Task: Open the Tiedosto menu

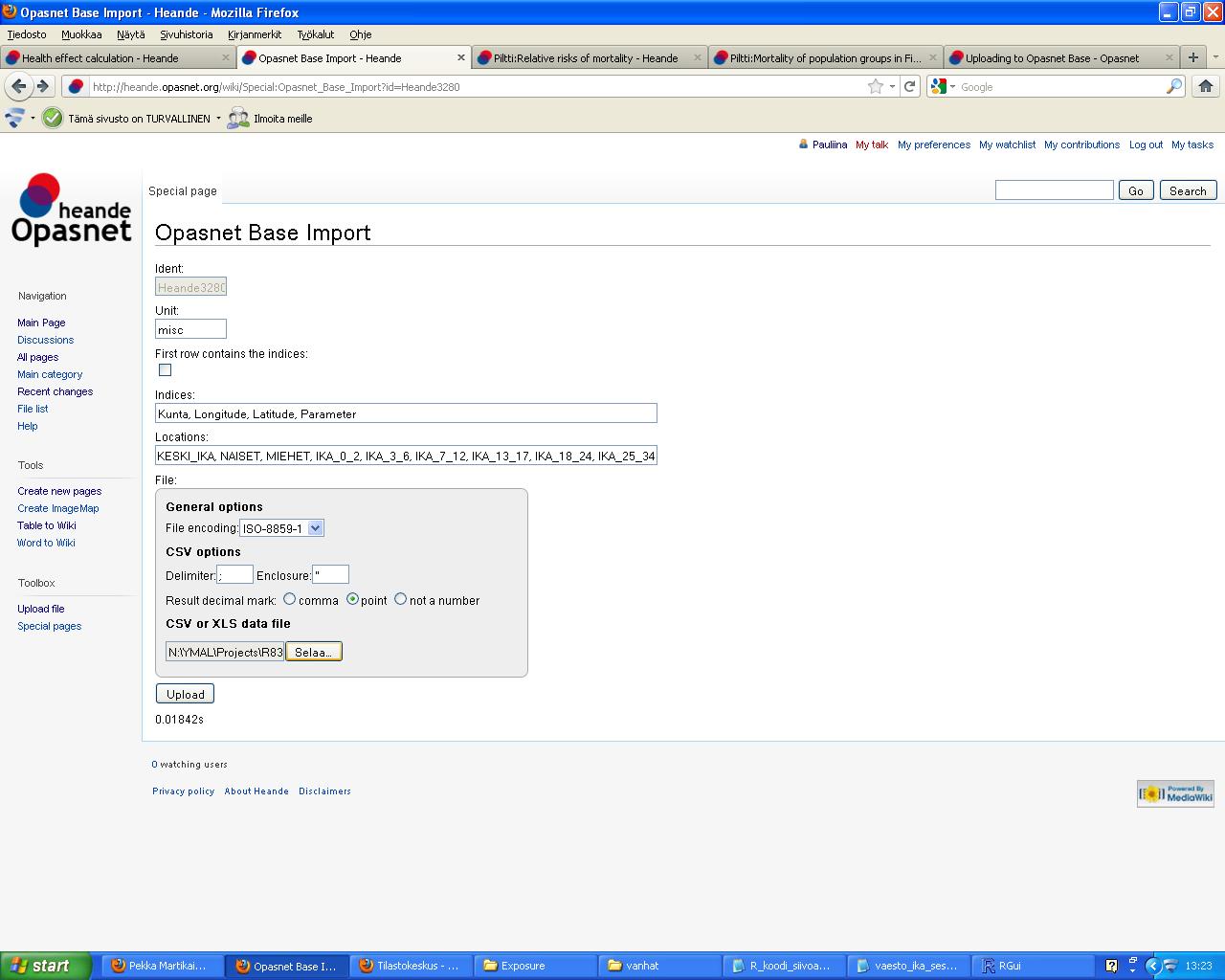Action: coord(27,34)
